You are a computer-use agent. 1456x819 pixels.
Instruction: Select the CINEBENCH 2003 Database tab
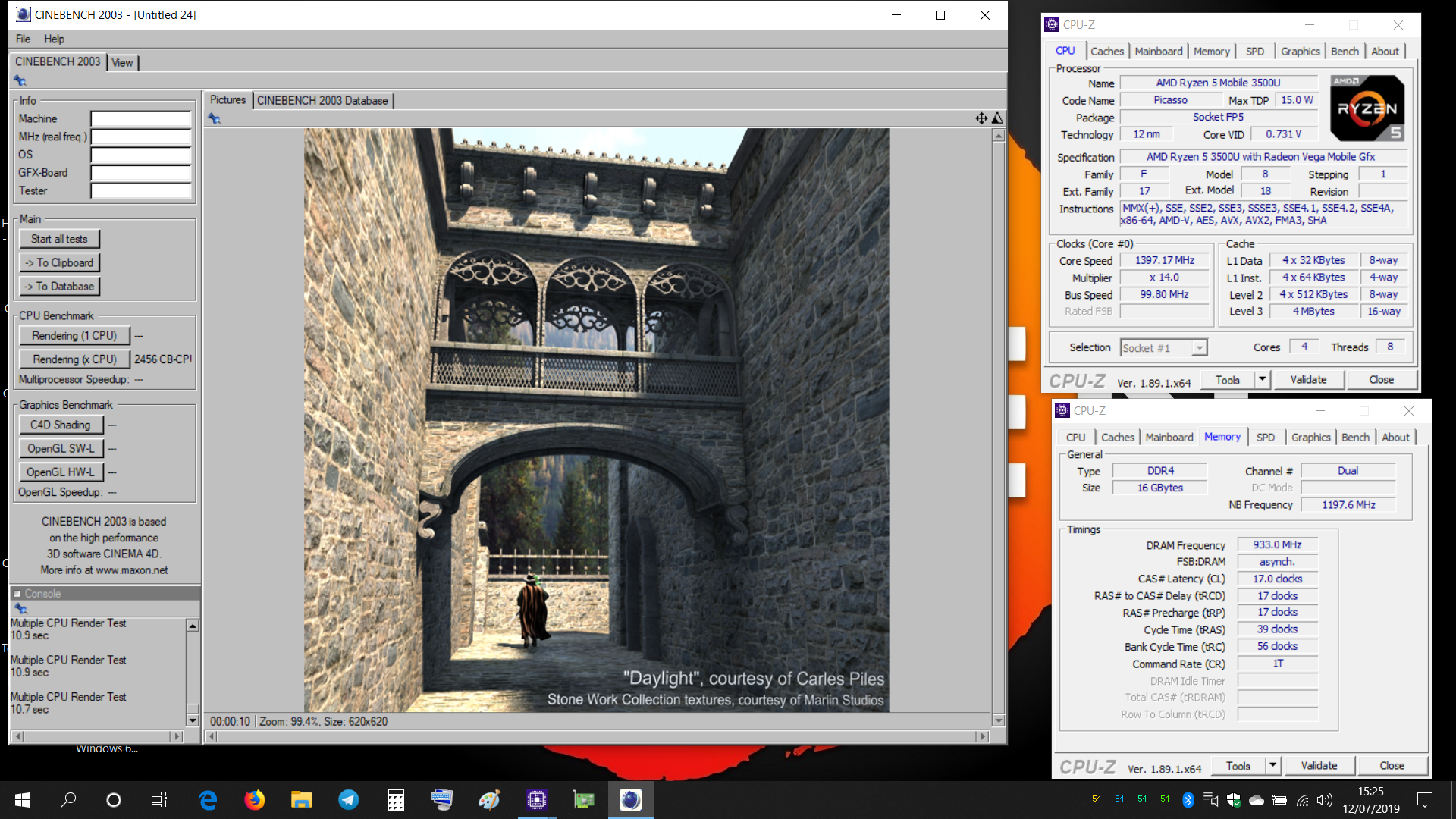[x=322, y=100]
